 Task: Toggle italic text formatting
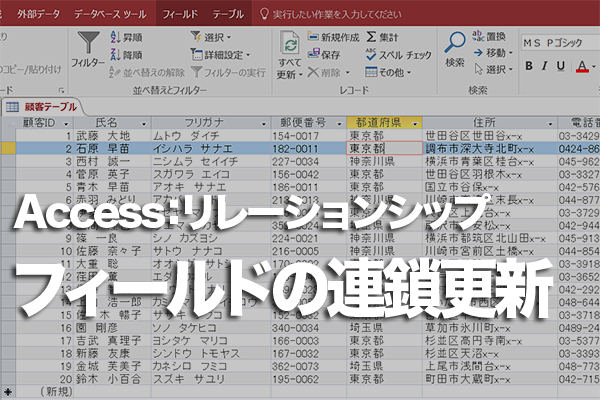[546, 67]
